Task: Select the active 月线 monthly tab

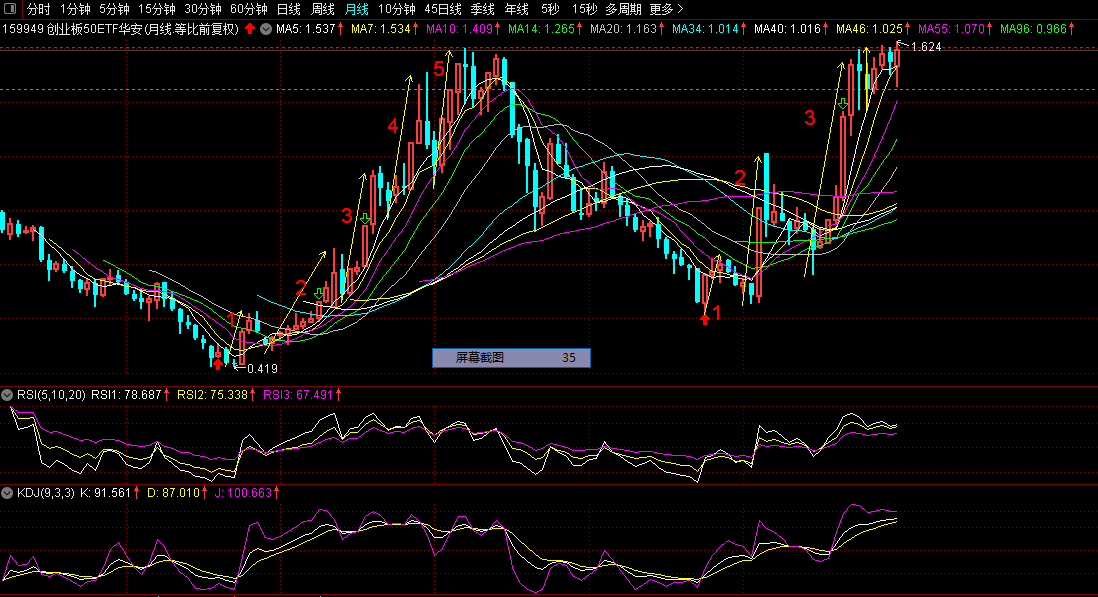Action: click(357, 9)
